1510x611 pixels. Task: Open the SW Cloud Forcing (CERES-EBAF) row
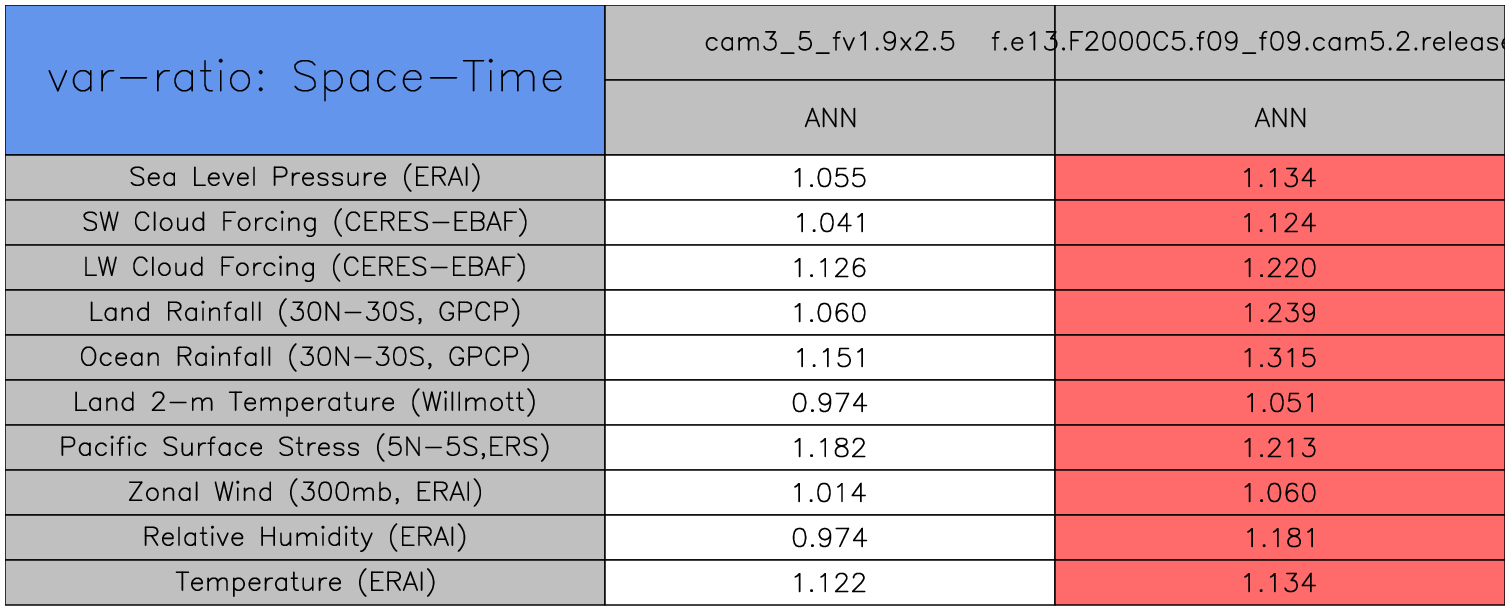pyautogui.click(x=305, y=222)
